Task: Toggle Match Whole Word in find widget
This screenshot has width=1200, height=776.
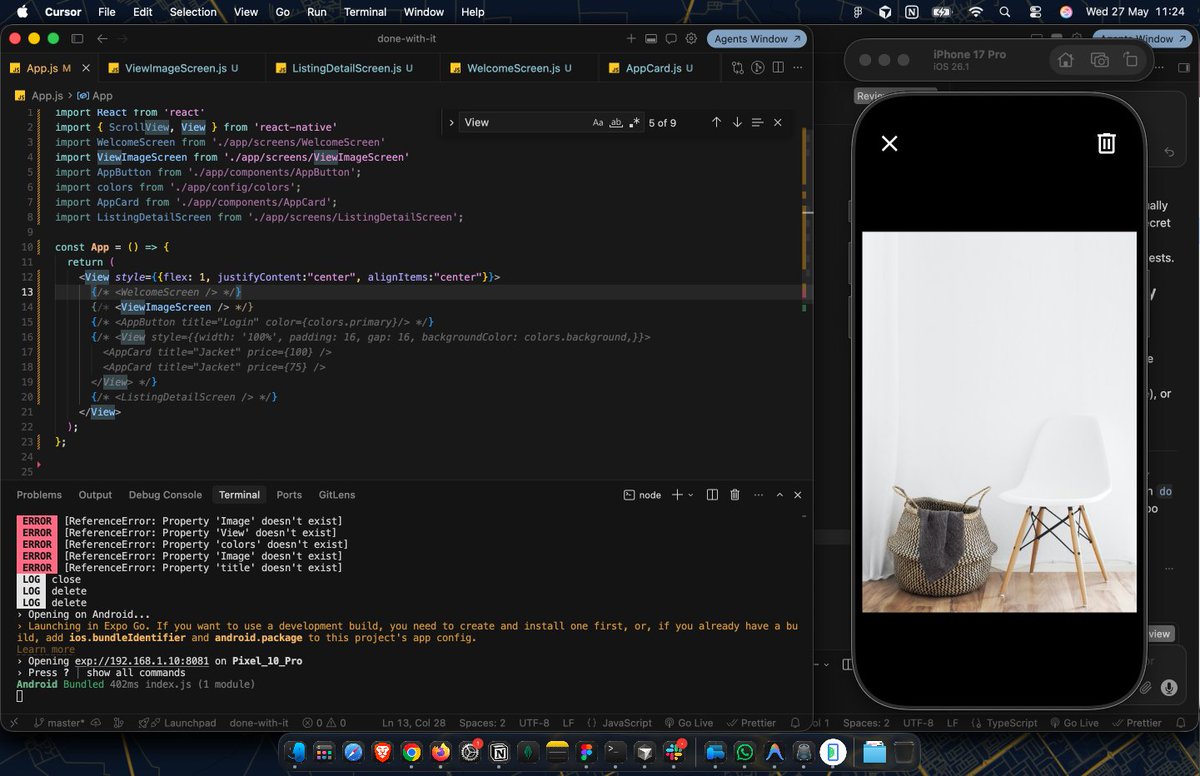Action: (616, 122)
